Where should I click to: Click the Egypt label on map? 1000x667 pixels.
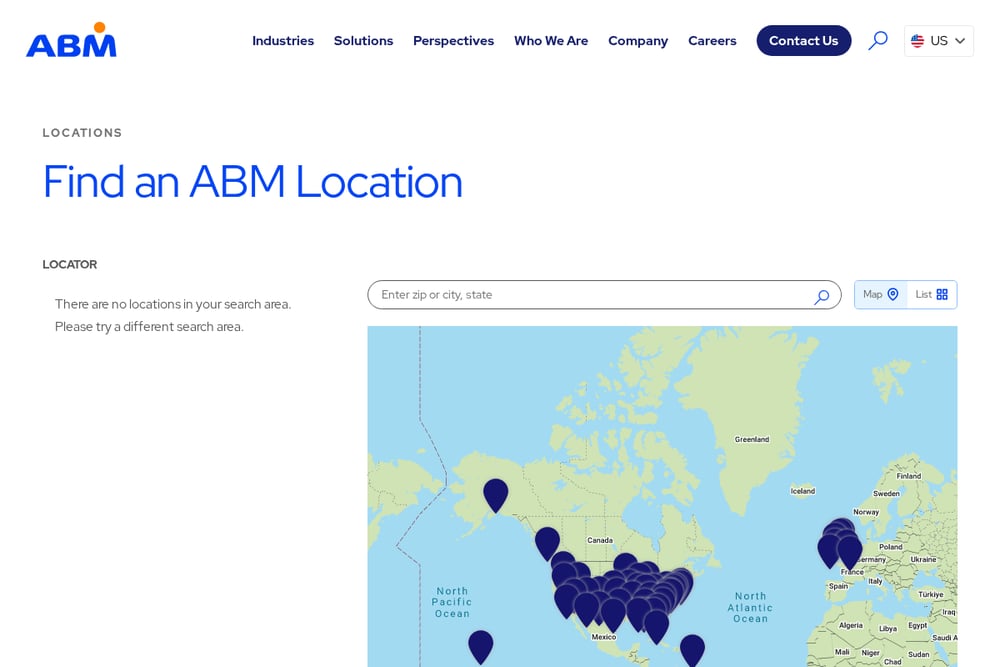(918, 626)
